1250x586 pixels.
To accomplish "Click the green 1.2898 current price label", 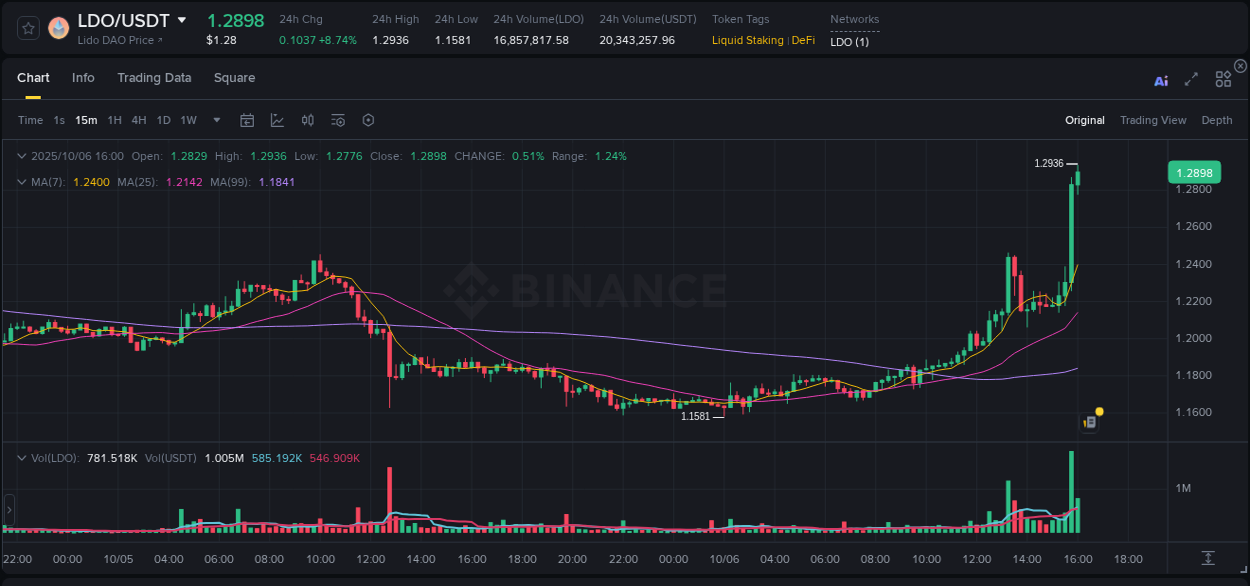I will [x=1194, y=172].
